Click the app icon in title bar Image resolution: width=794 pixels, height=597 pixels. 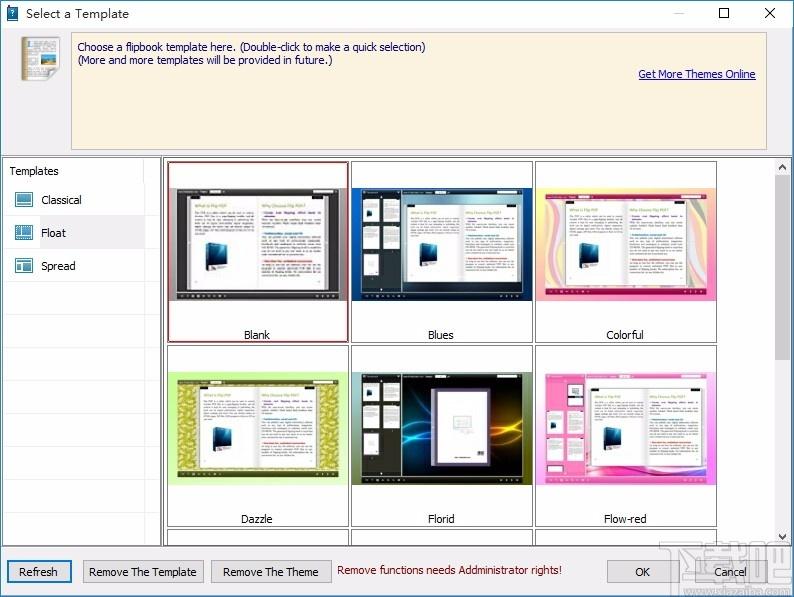(12, 13)
